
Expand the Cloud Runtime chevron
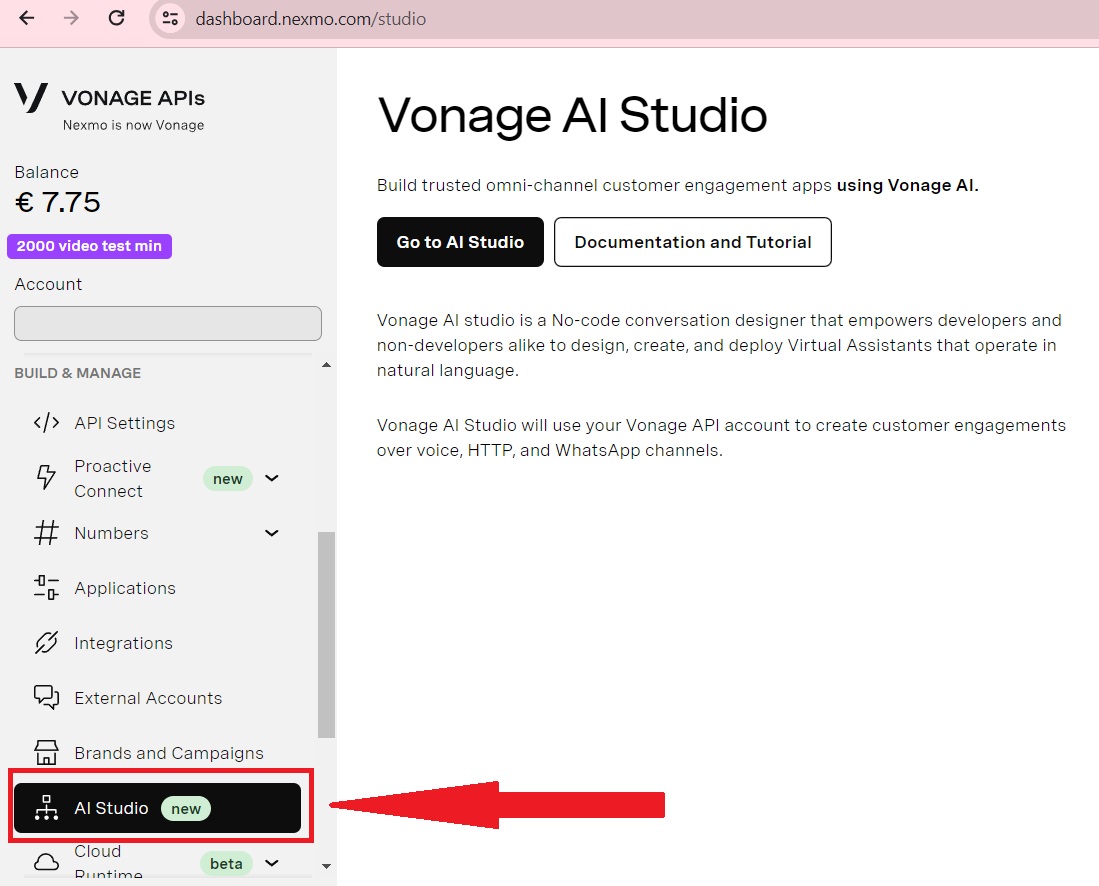tap(272, 863)
